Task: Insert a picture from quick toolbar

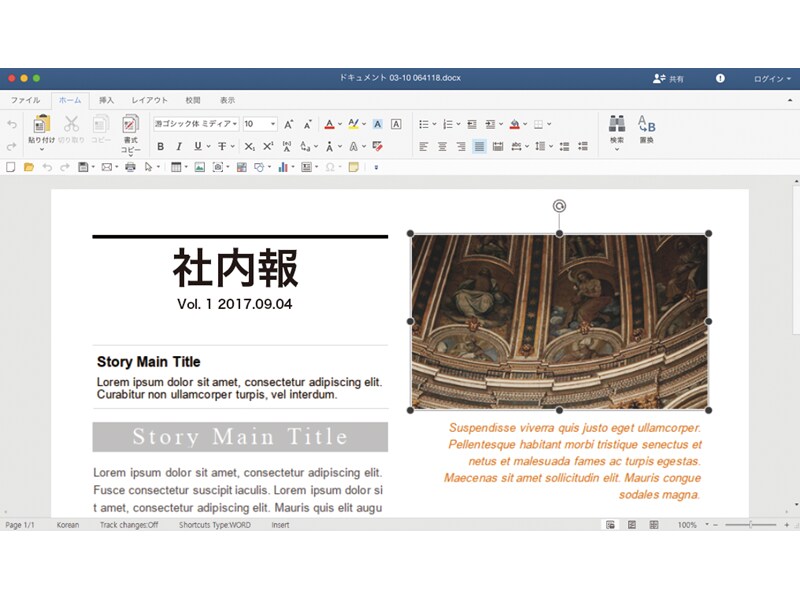Action: (x=199, y=167)
